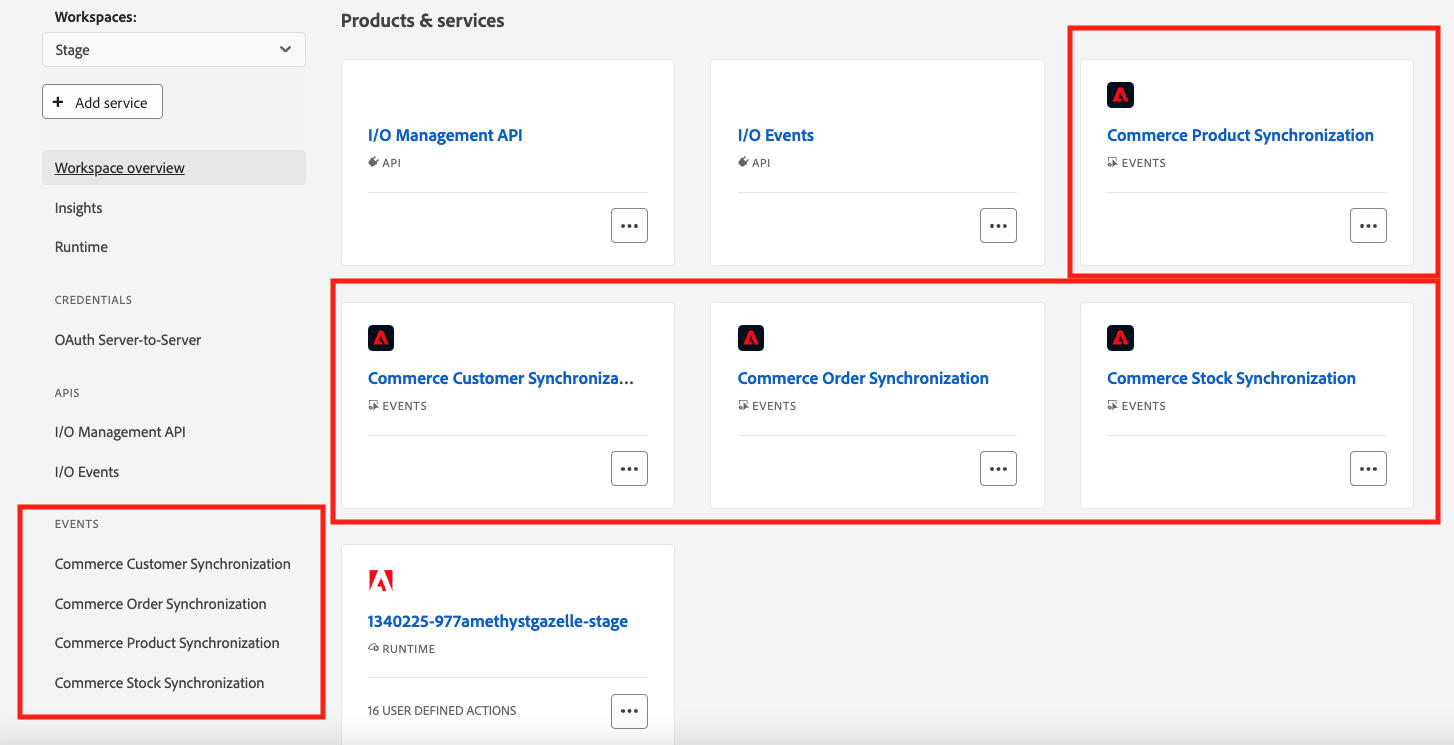Open more options for Commerce Product Synchronization
The width and height of the screenshot is (1454, 745).
click(x=1368, y=225)
